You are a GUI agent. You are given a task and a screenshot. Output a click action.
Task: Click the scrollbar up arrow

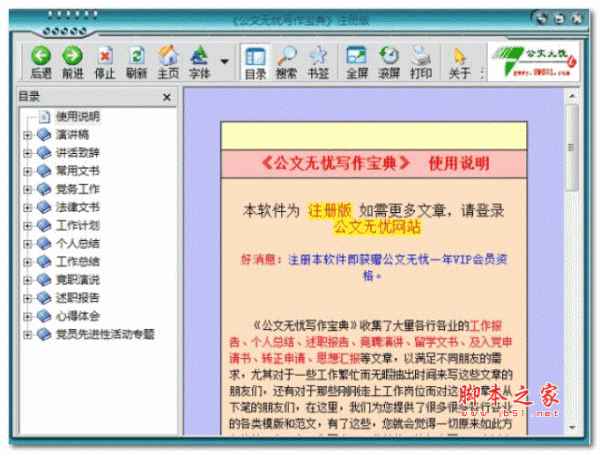click(572, 96)
